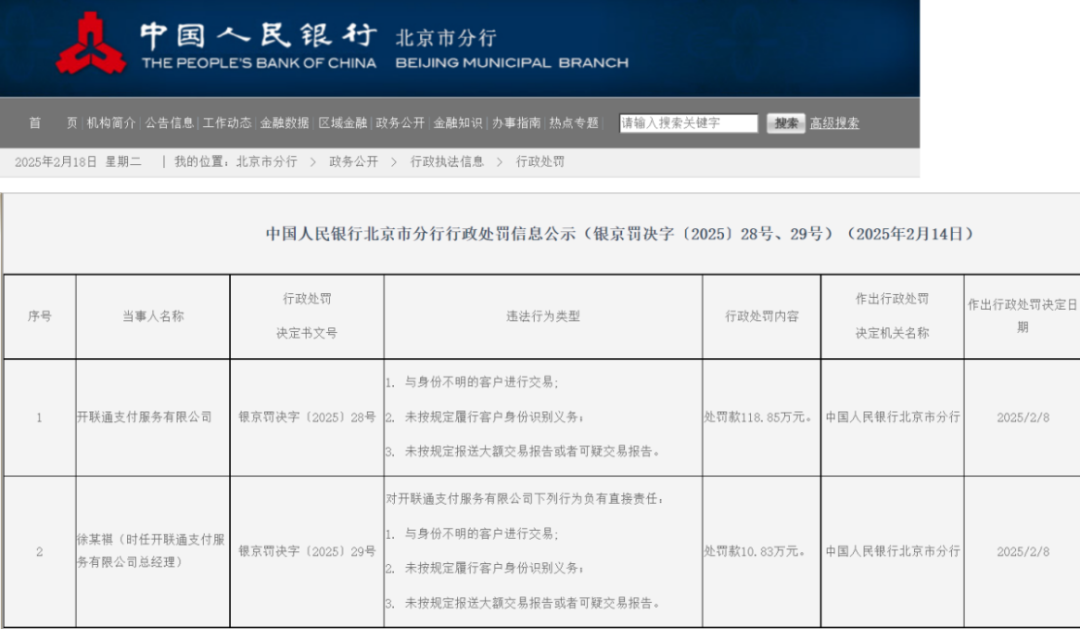Click the 搜索 search button
Viewport: 1080px width, 629px height.
(x=786, y=123)
